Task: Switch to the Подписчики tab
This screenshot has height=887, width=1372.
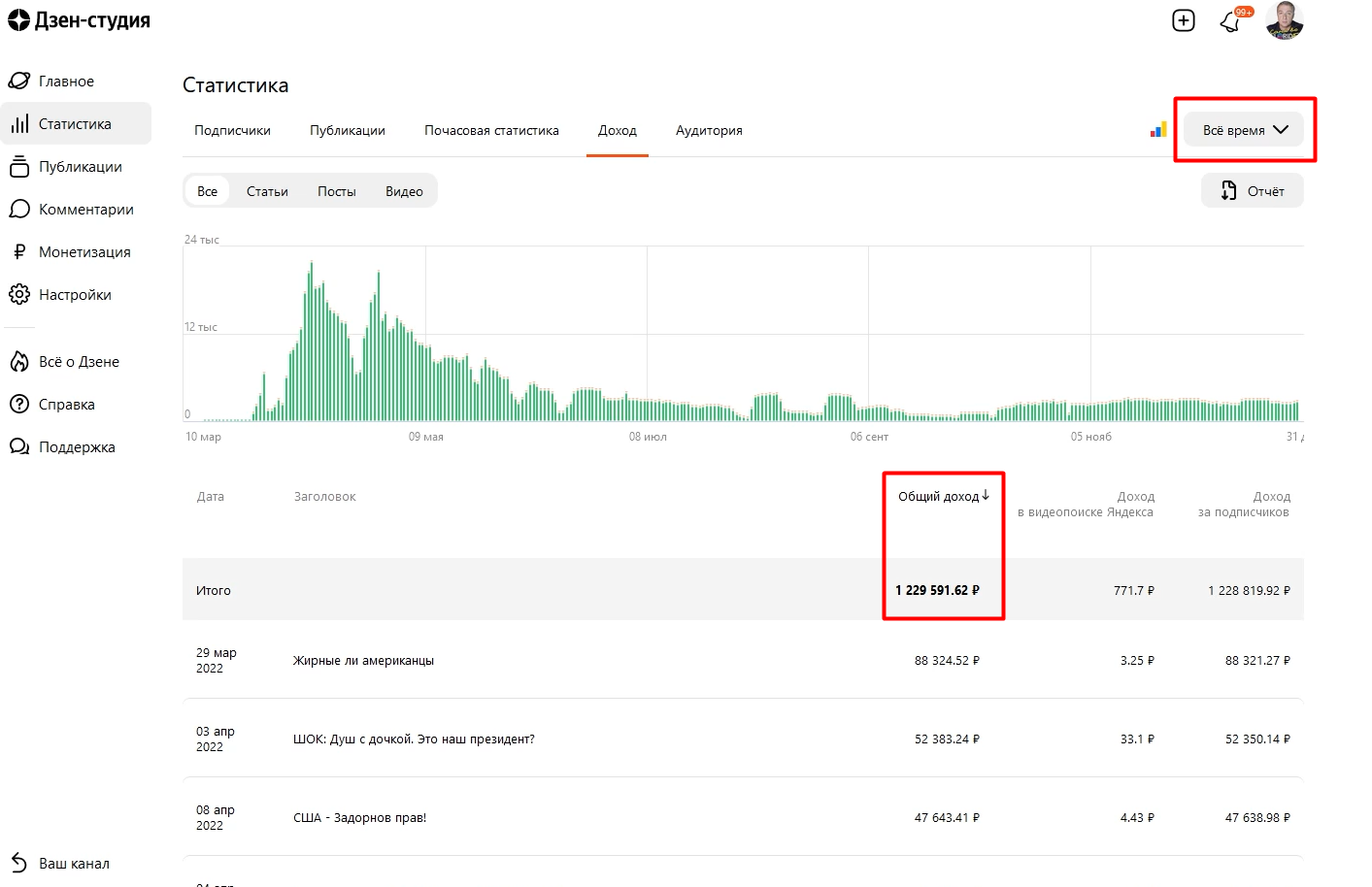Action: (232, 130)
